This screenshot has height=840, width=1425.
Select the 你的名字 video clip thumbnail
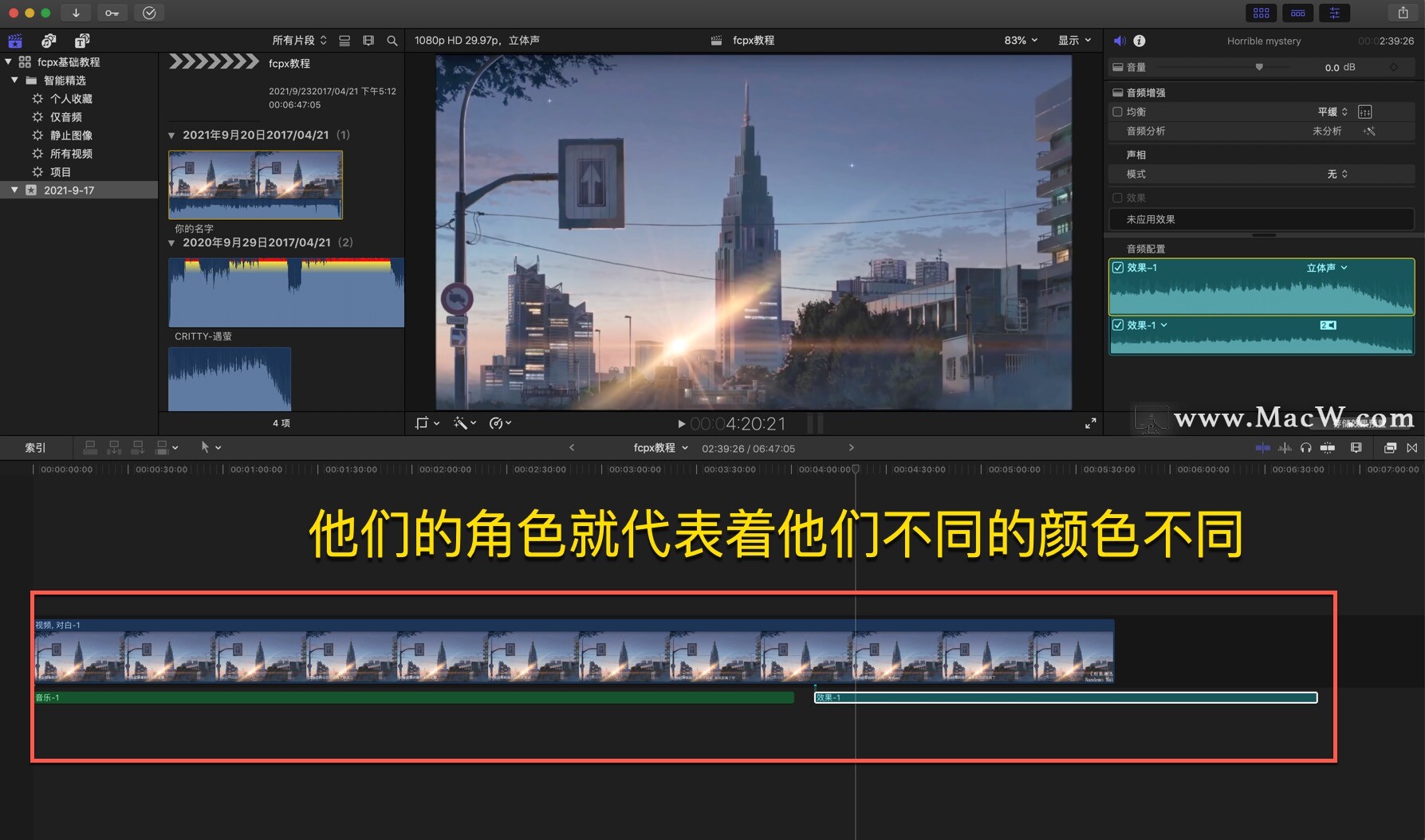coord(255,185)
